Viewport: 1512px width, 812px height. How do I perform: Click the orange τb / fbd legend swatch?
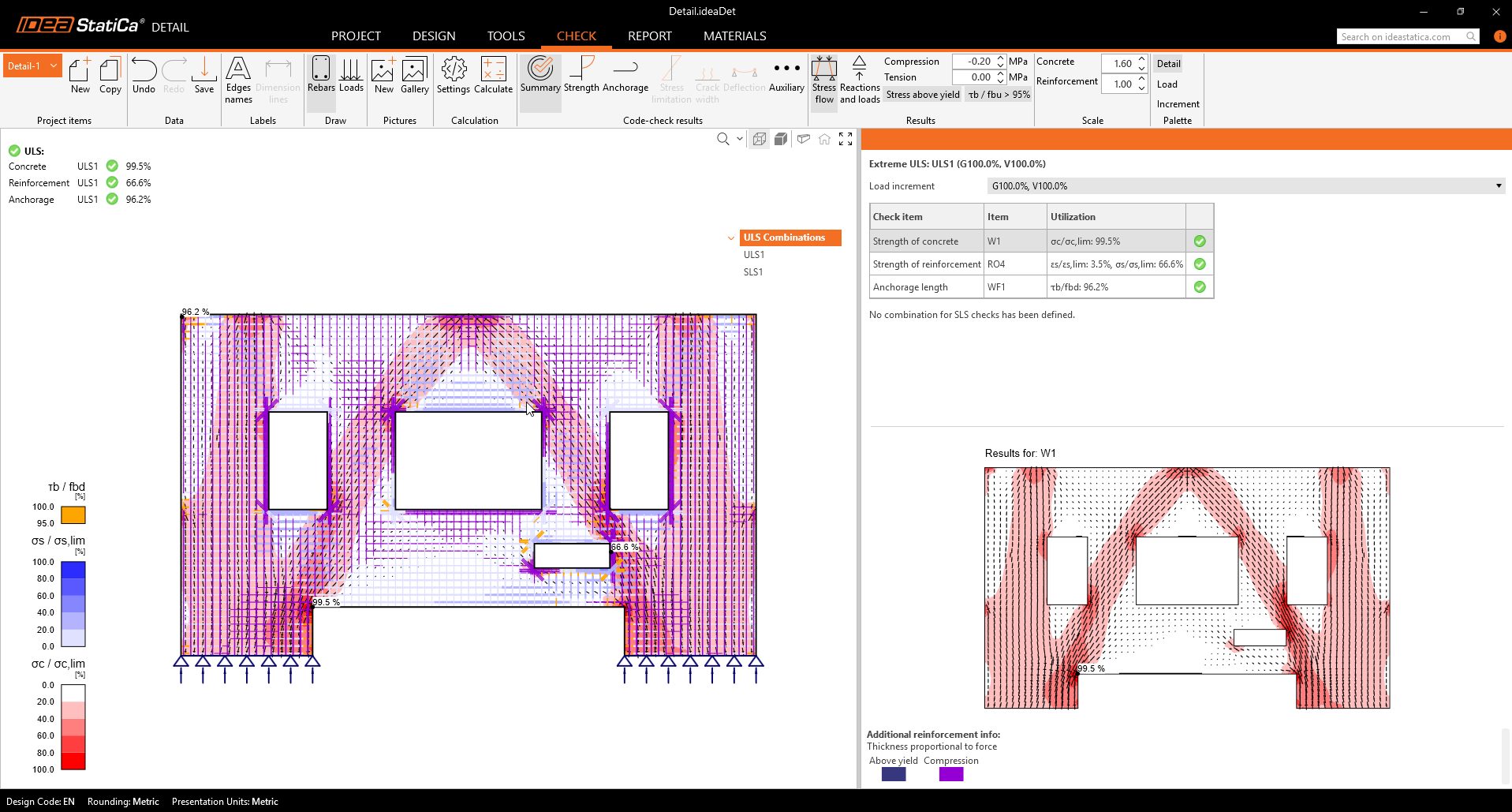[x=73, y=515]
